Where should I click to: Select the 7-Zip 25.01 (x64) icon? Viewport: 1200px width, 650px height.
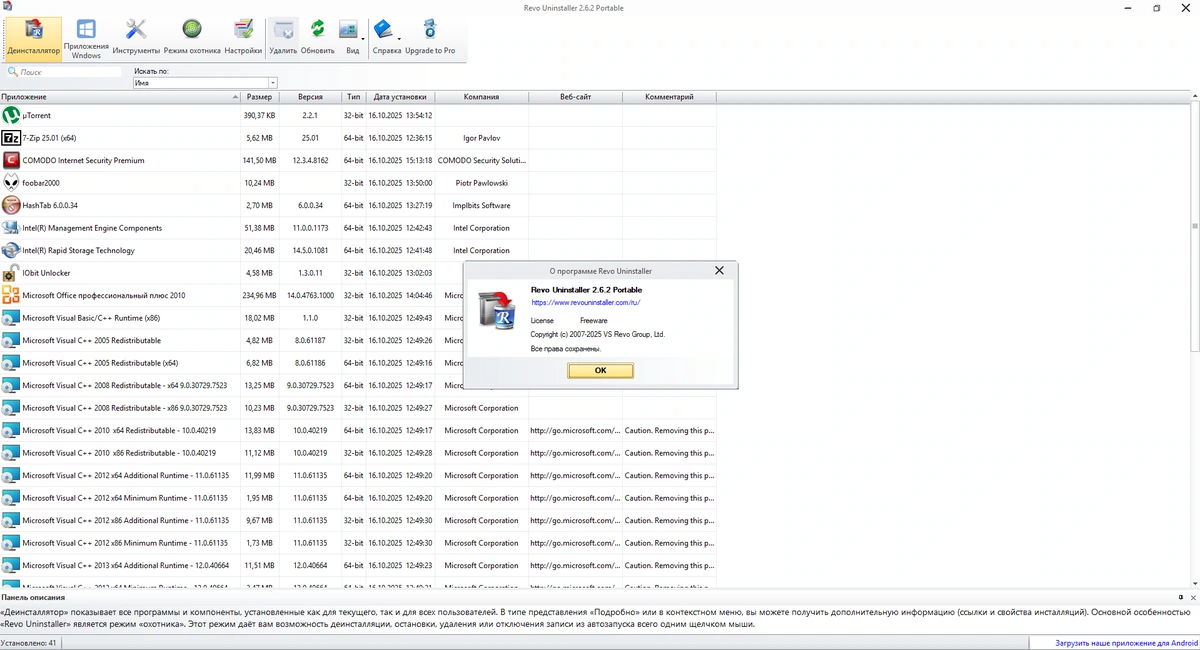pyautogui.click(x=11, y=138)
